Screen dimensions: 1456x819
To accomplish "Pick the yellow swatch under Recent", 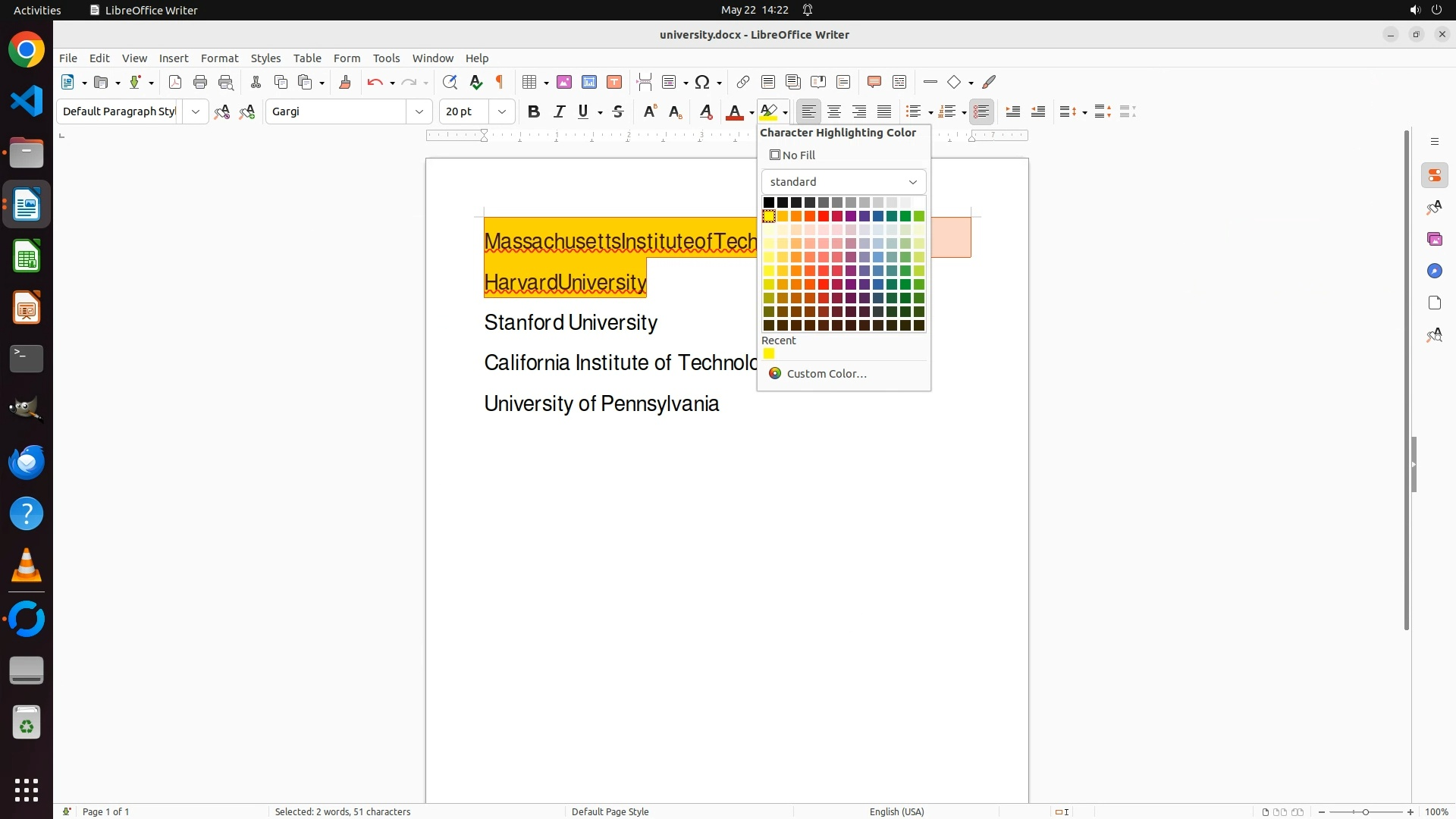I will tap(769, 354).
